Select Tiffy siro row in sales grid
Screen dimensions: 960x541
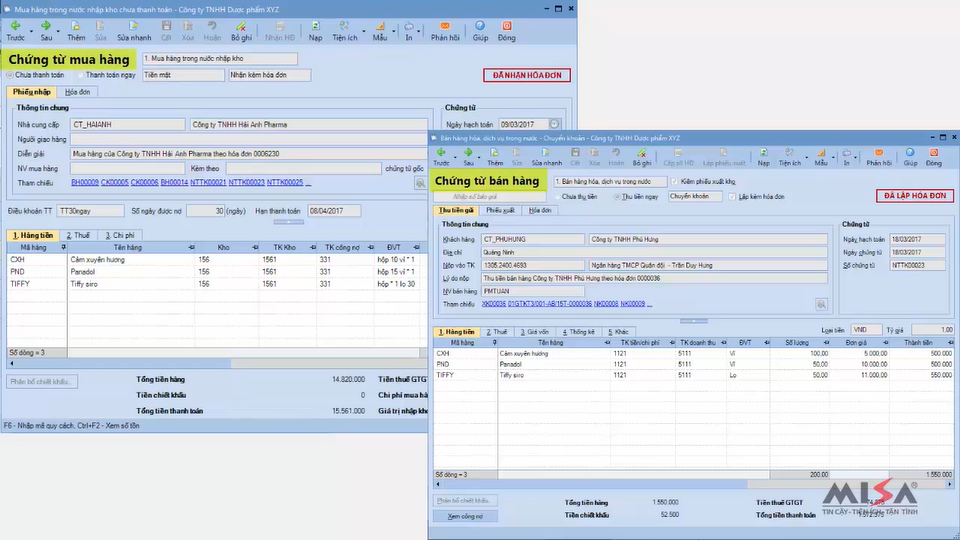click(x=694, y=375)
